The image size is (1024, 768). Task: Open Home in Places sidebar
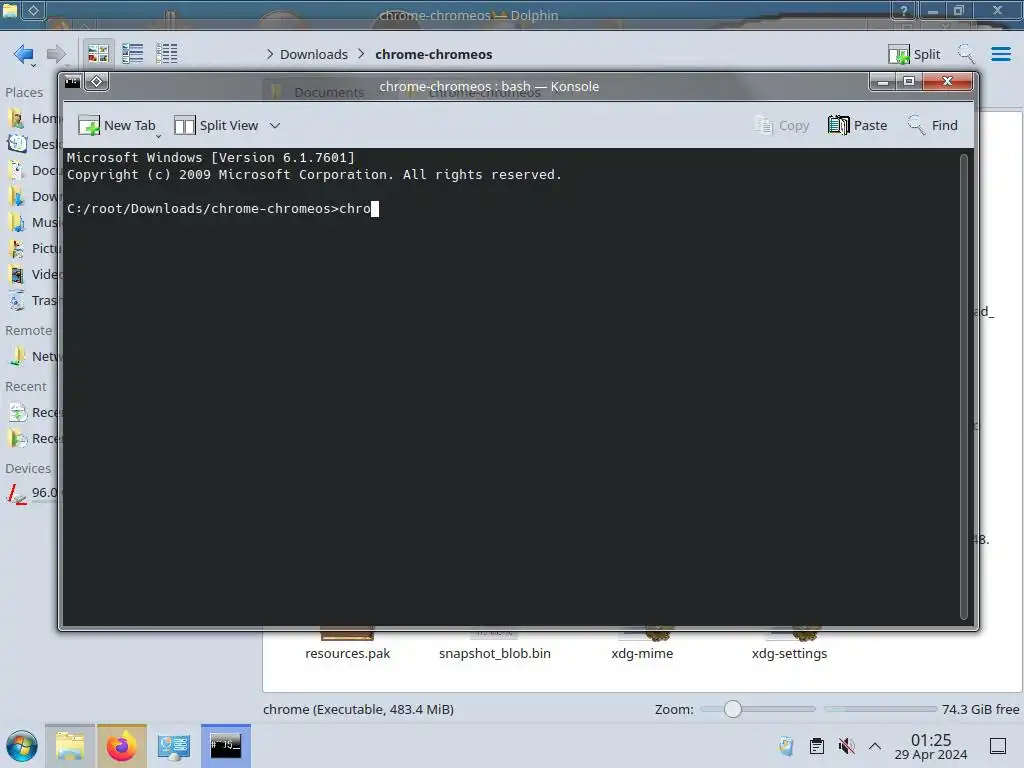click(x=33, y=118)
